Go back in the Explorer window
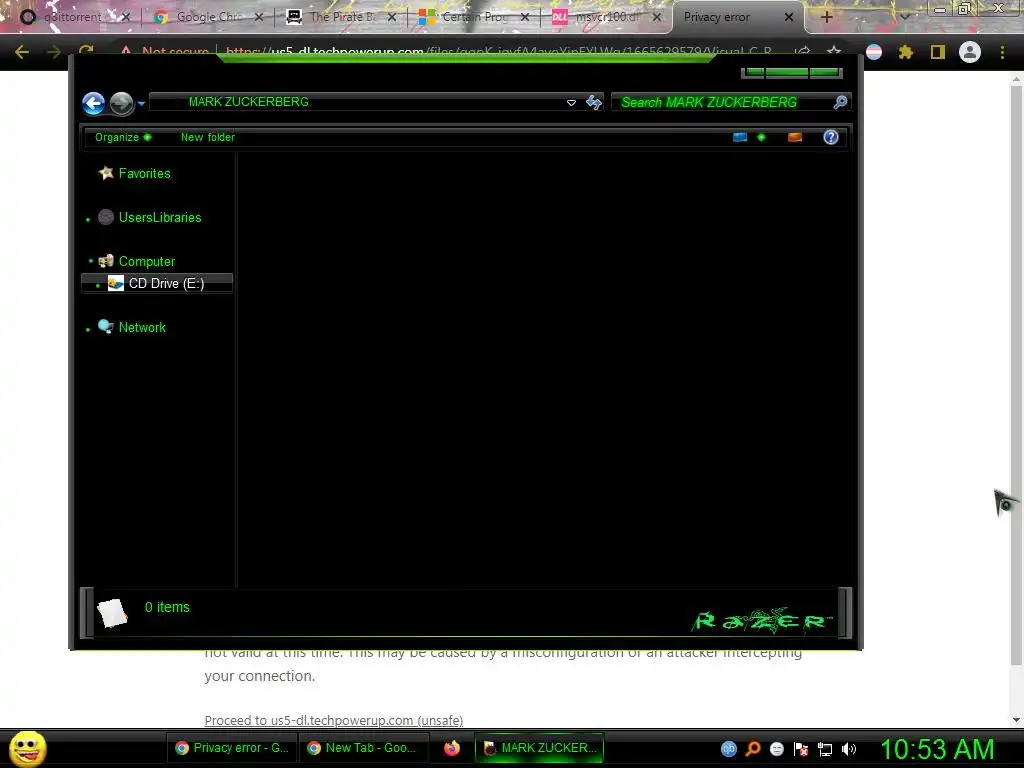The height and width of the screenshot is (768, 1024). point(93,103)
